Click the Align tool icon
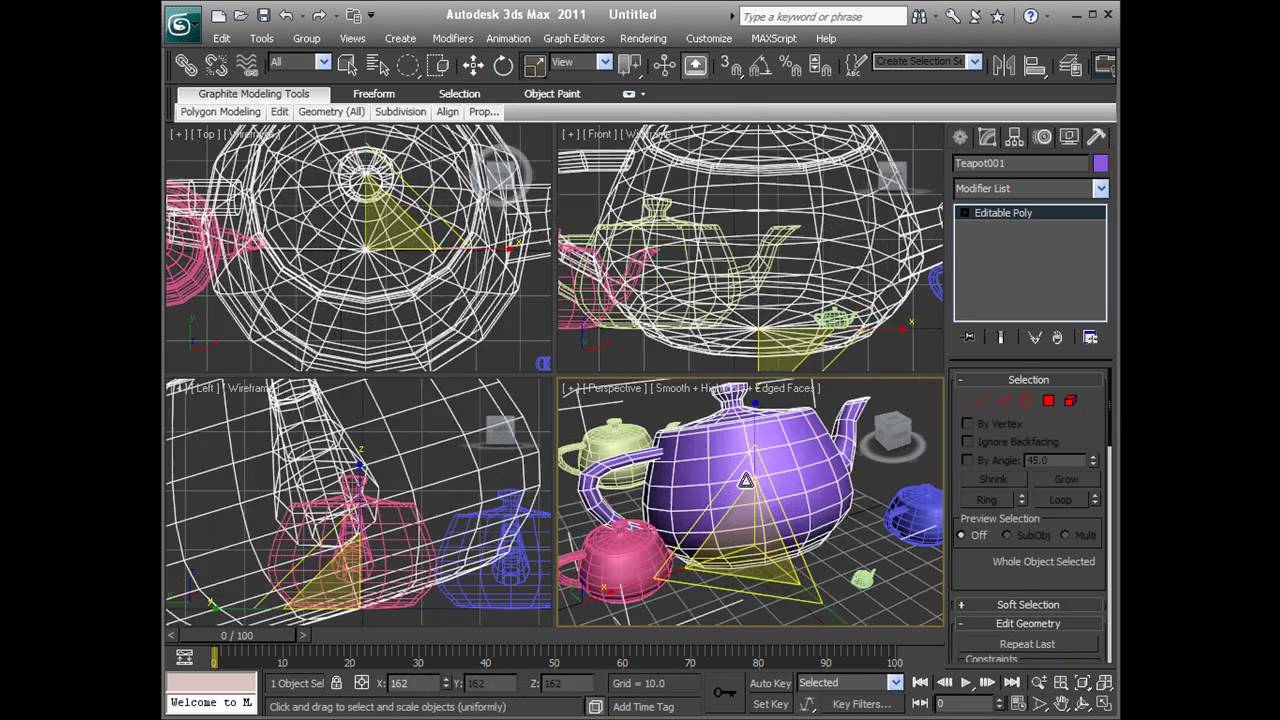 pos(1035,65)
